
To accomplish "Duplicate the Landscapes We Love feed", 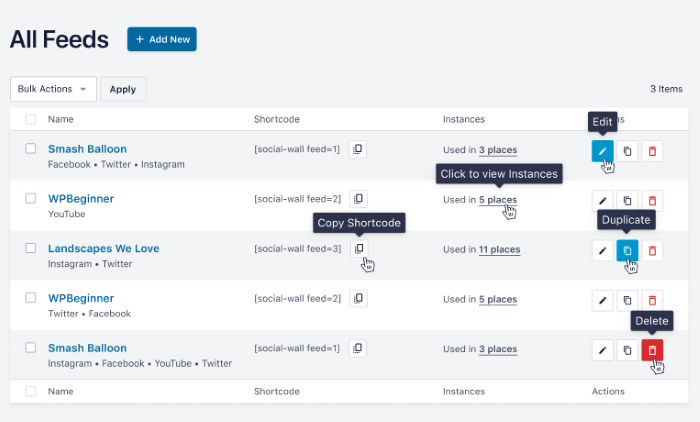I will [627, 251].
